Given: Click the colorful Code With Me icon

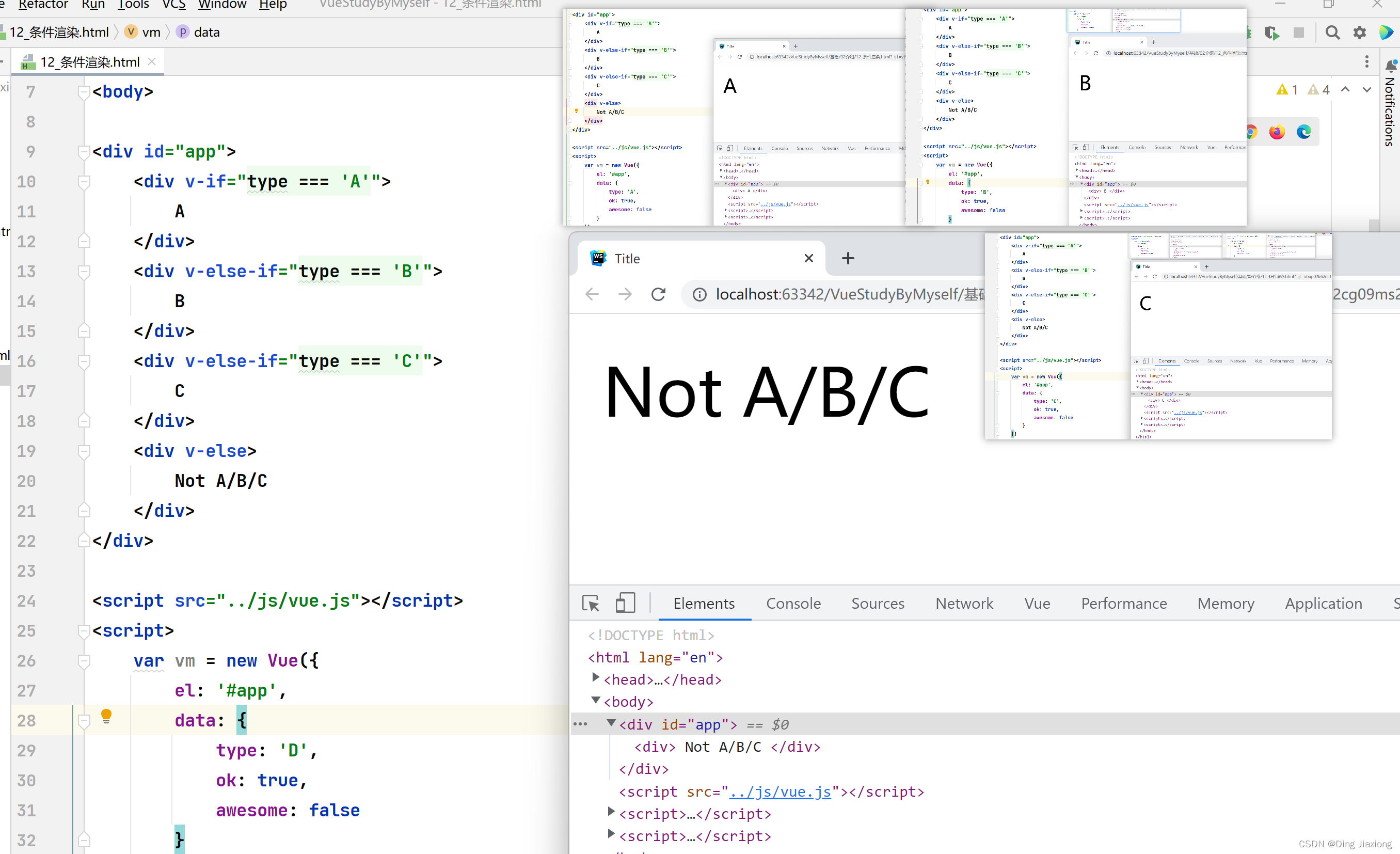Looking at the screenshot, I should (1386, 33).
